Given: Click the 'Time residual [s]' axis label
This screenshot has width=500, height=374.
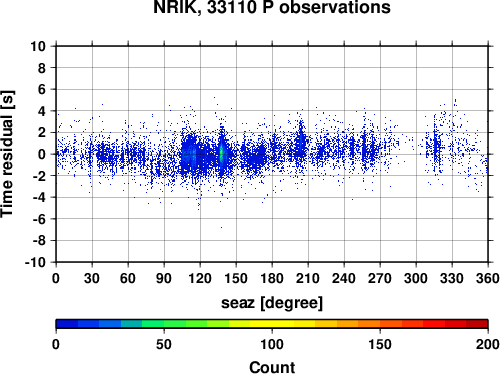Looking at the screenshot, I should pyautogui.click(x=7, y=154).
